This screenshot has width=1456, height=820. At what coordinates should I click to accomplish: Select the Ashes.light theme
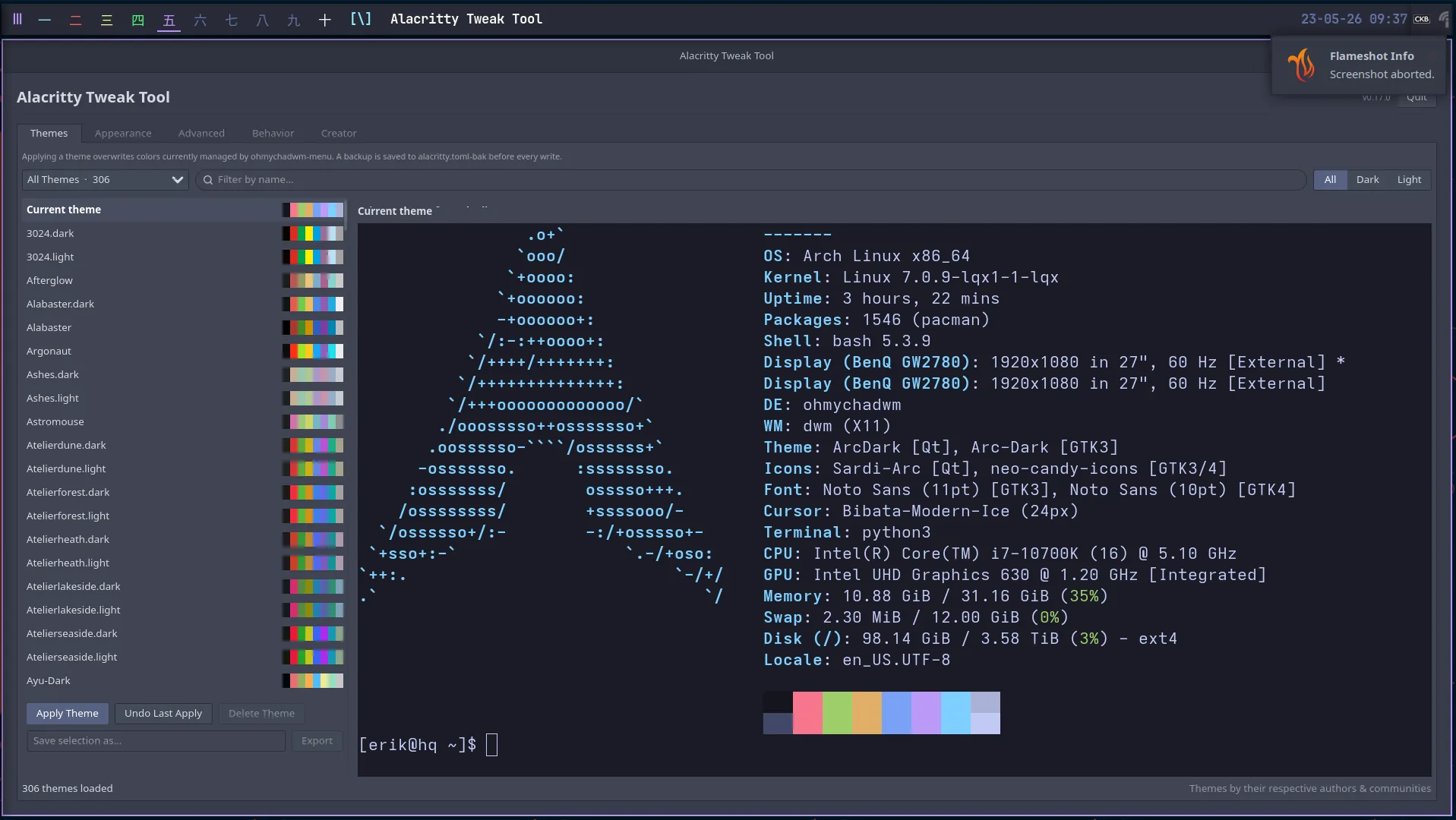[x=184, y=398]
